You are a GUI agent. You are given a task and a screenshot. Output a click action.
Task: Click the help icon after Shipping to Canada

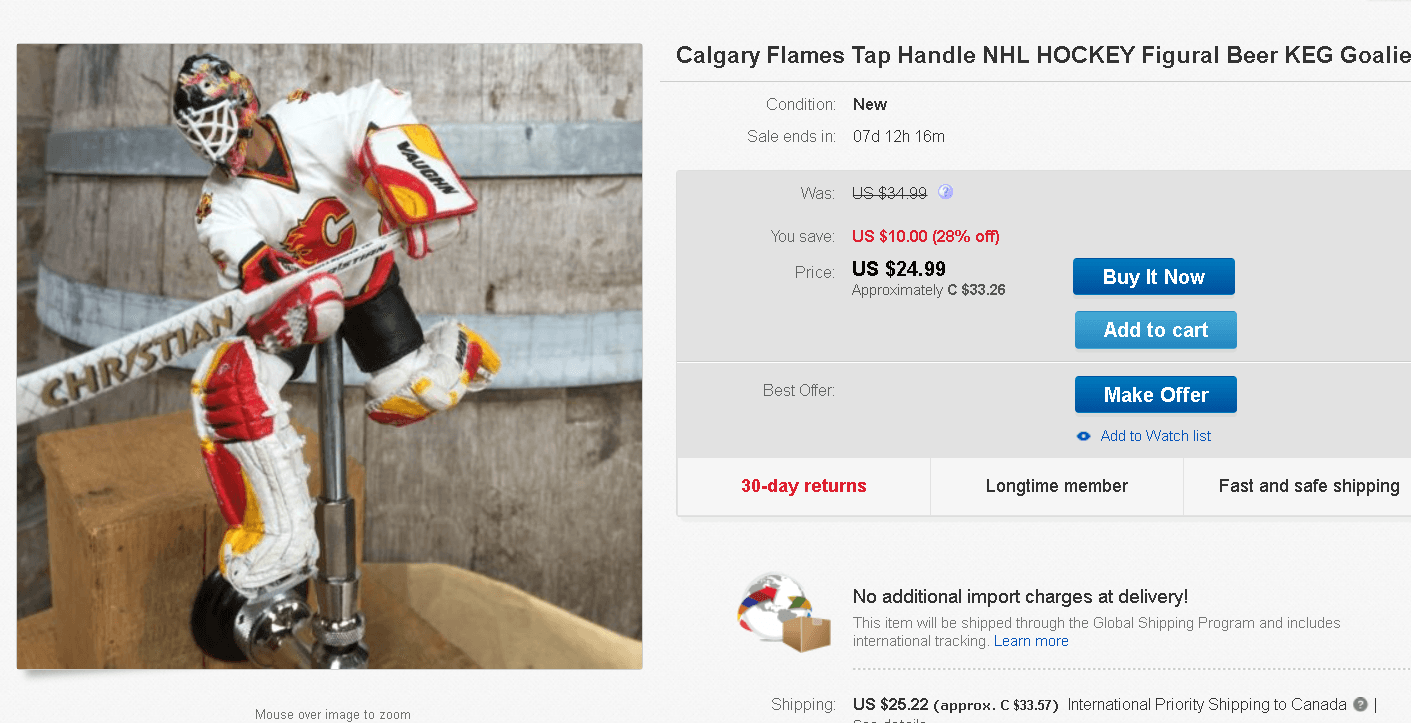tap(1360, 705)
